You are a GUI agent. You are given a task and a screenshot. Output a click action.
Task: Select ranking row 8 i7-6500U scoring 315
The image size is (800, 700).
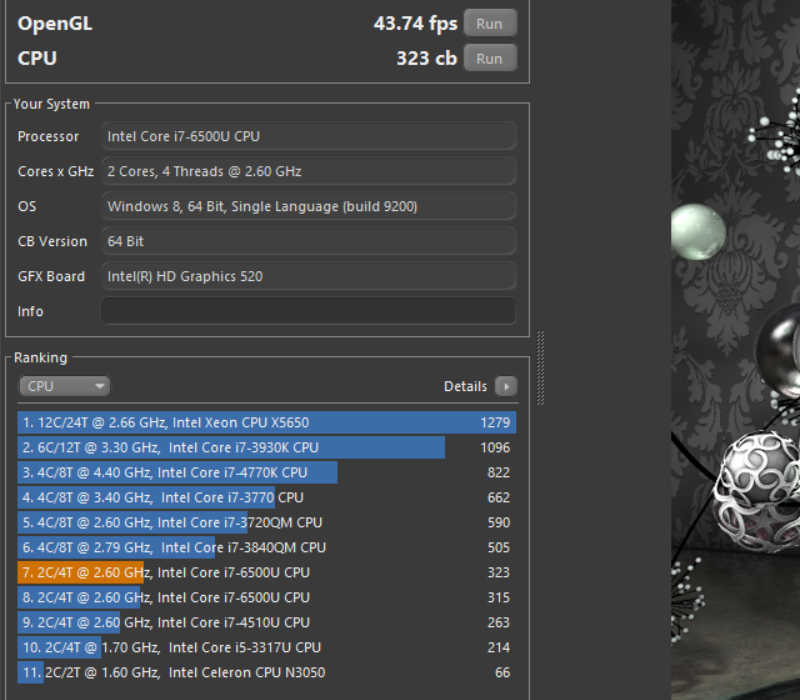tap(267, 597)
